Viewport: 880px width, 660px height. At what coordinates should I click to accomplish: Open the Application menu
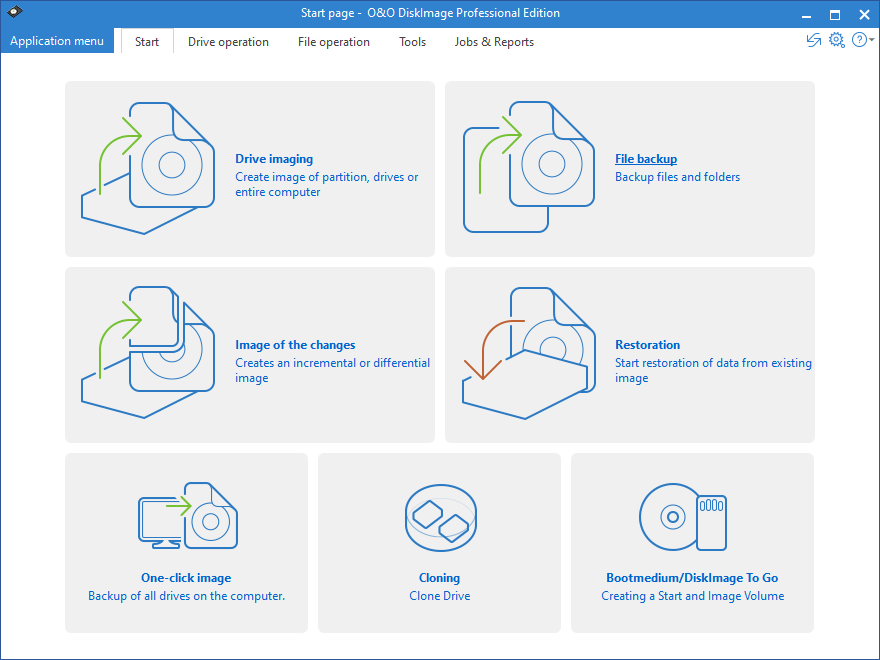point(56,40)
